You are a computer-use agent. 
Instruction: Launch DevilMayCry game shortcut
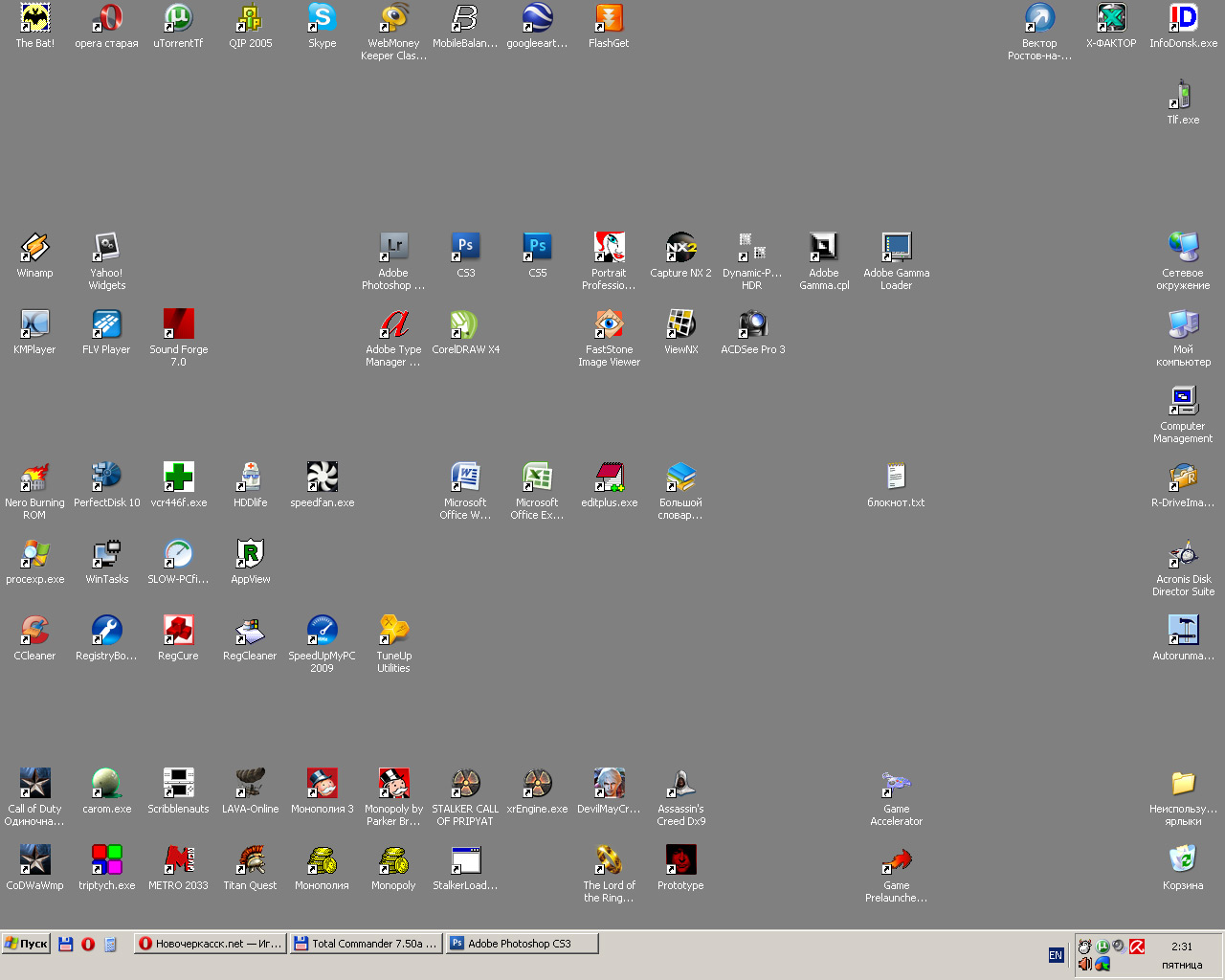[610, 783]
